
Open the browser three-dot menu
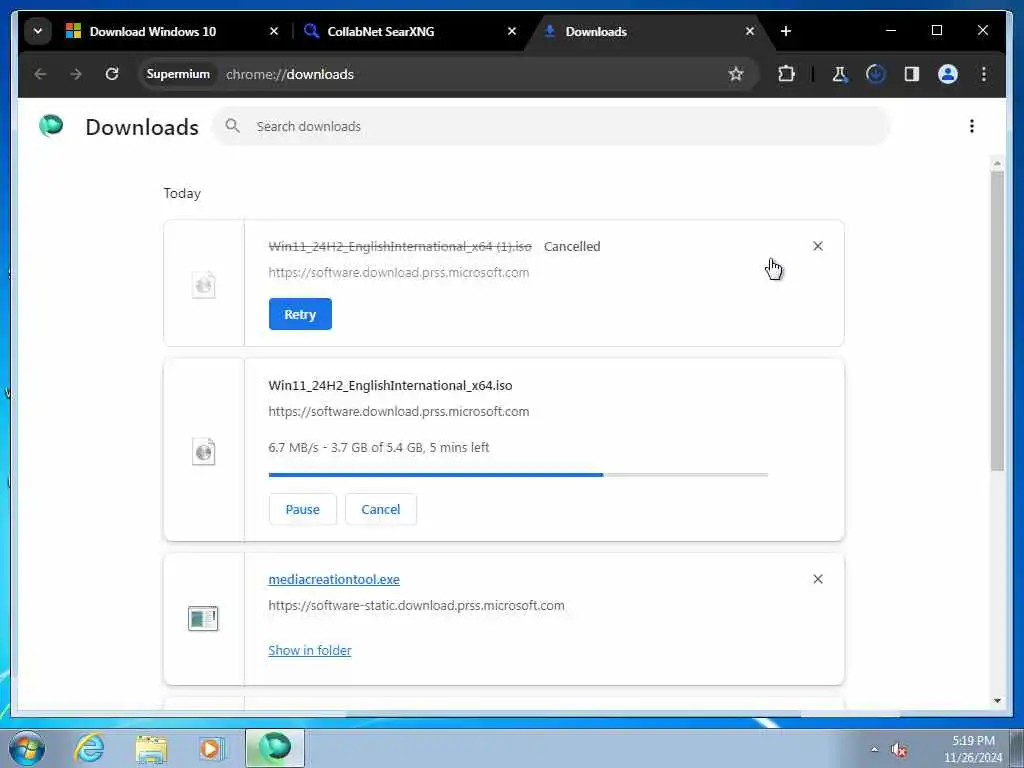point(984,74)
